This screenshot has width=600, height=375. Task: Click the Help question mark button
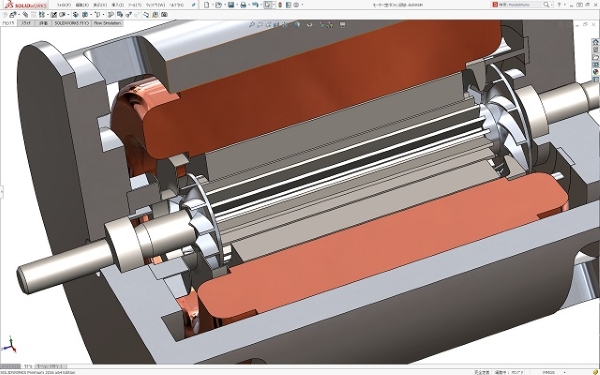559,5
